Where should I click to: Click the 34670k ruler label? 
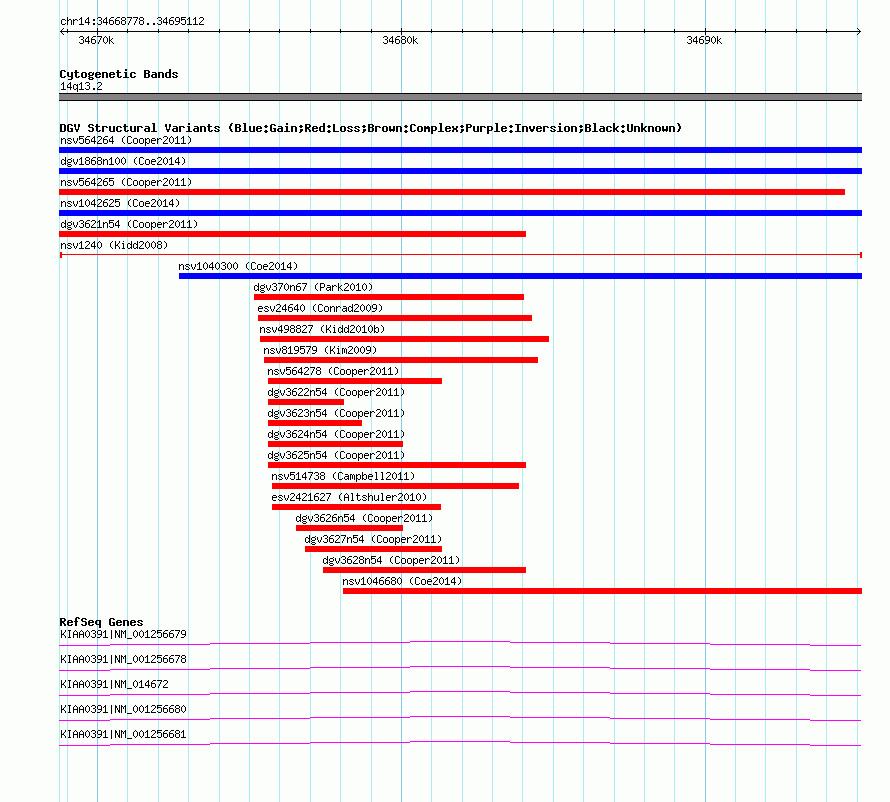[x=96, y=40]
